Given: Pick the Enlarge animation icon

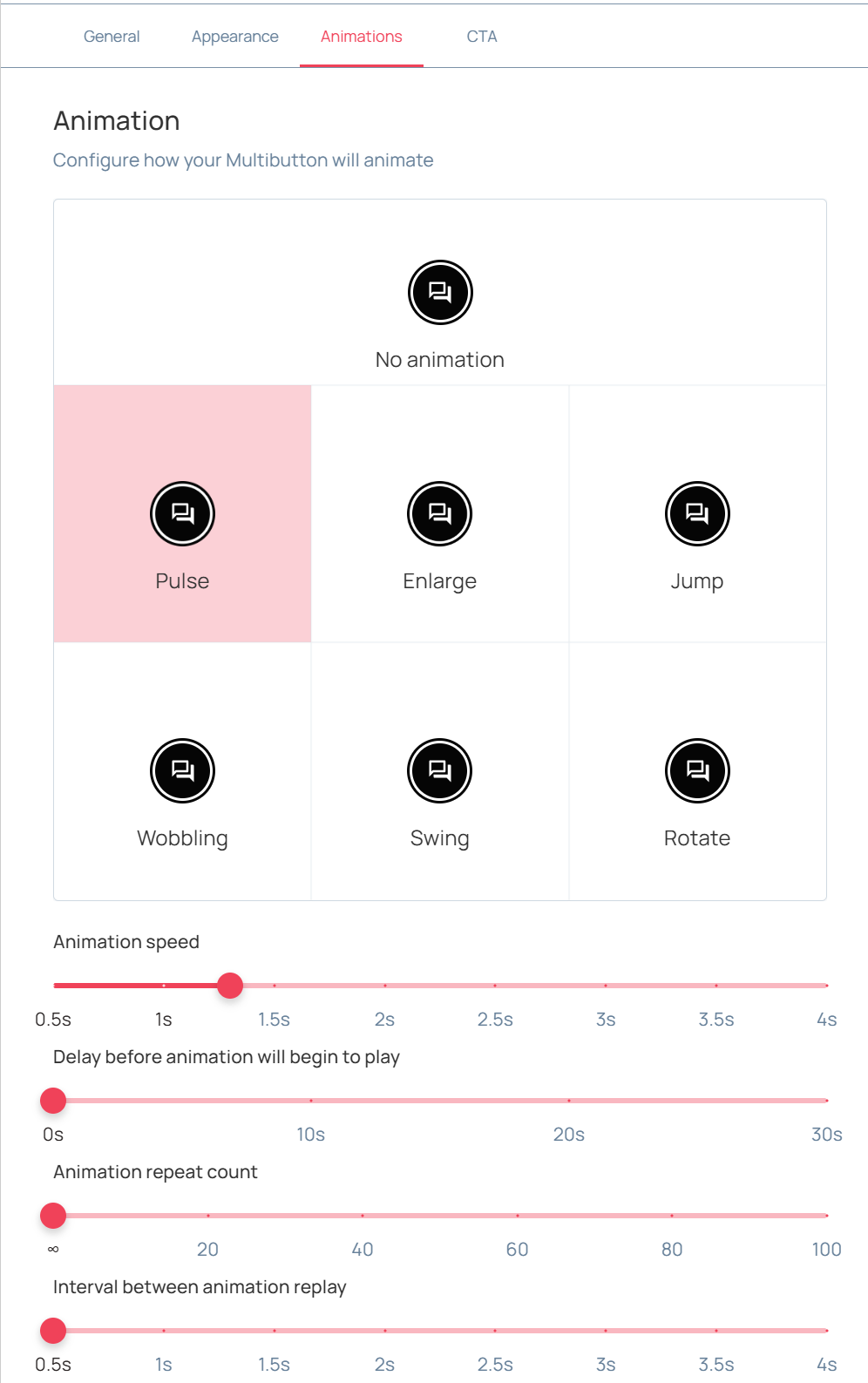Looking at the screenshot, I should tap(440, 514).
